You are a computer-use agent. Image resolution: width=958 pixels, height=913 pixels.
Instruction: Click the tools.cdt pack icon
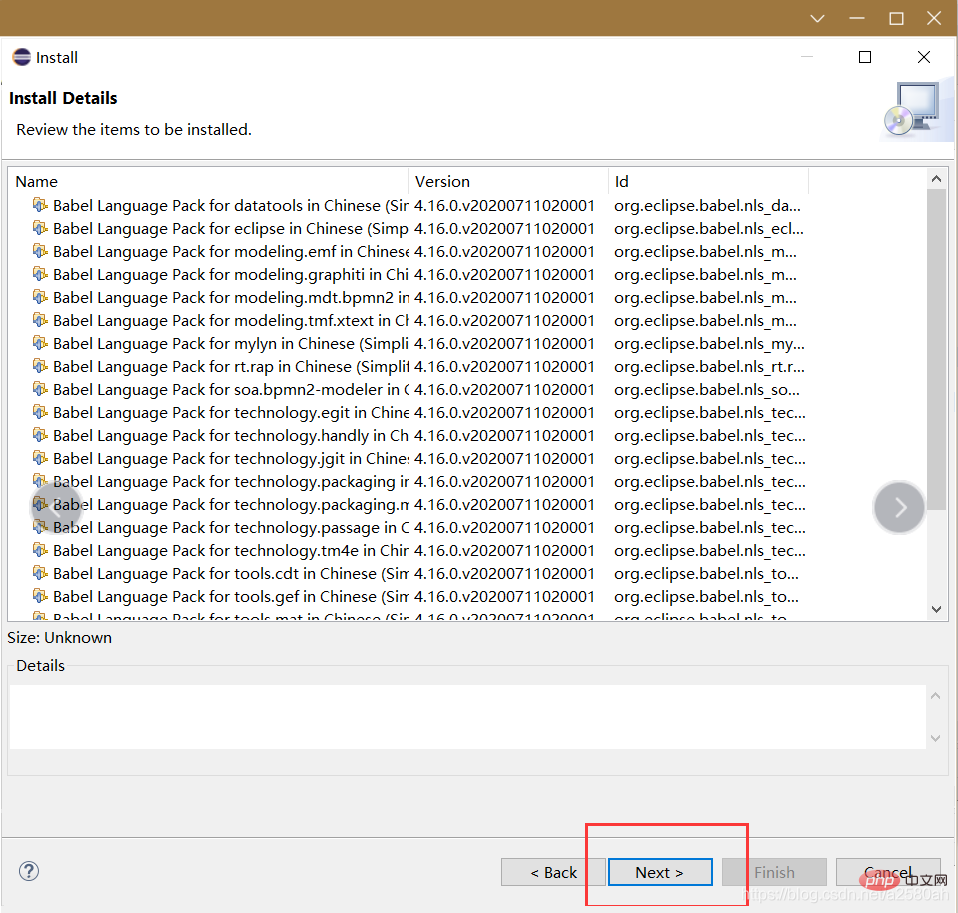point(40,573)
